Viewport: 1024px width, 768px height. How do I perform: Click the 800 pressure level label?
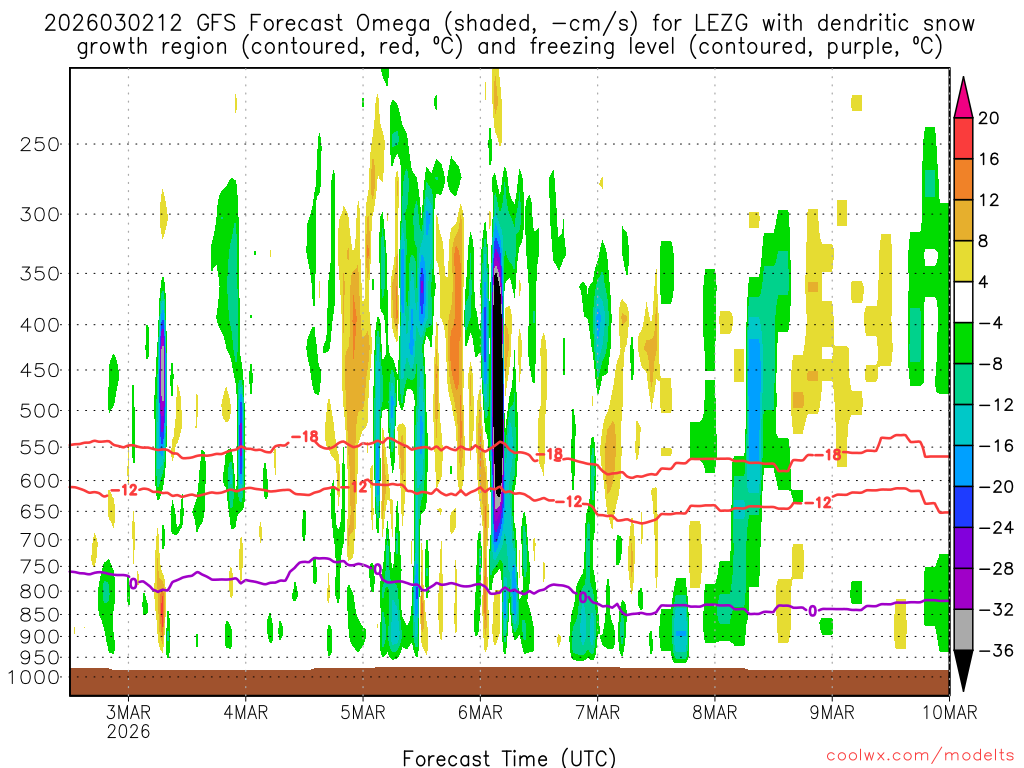[40, 592]
